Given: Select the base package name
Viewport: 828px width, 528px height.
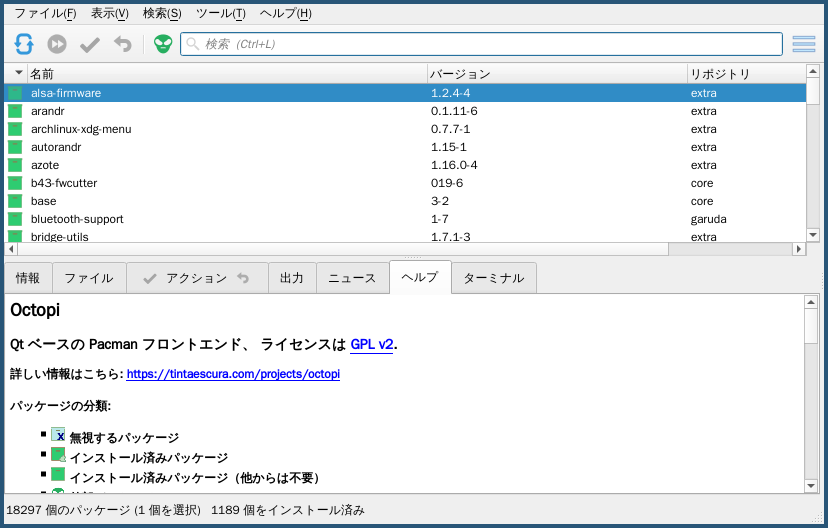Looking at the screenshot, I should 43,201.
